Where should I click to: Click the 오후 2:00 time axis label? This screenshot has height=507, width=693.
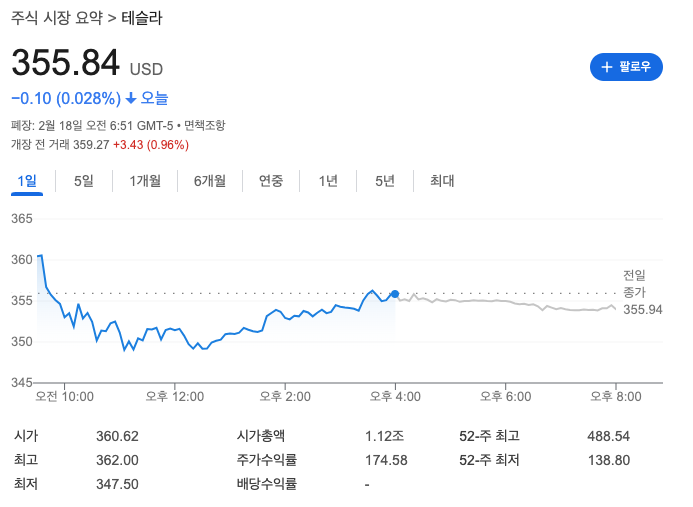click(285, 396)
